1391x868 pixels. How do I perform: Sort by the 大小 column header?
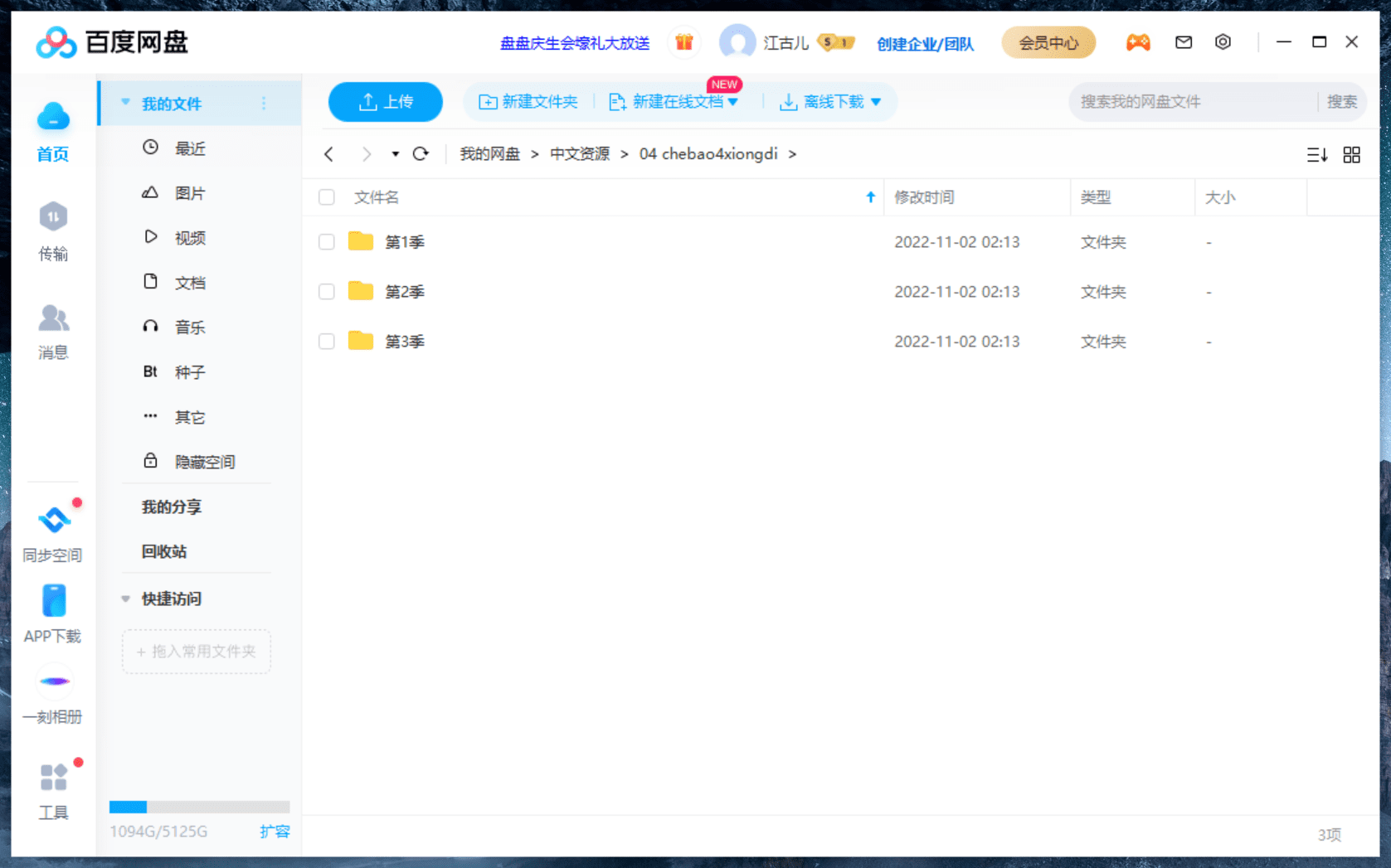(x=1220, y=197)
